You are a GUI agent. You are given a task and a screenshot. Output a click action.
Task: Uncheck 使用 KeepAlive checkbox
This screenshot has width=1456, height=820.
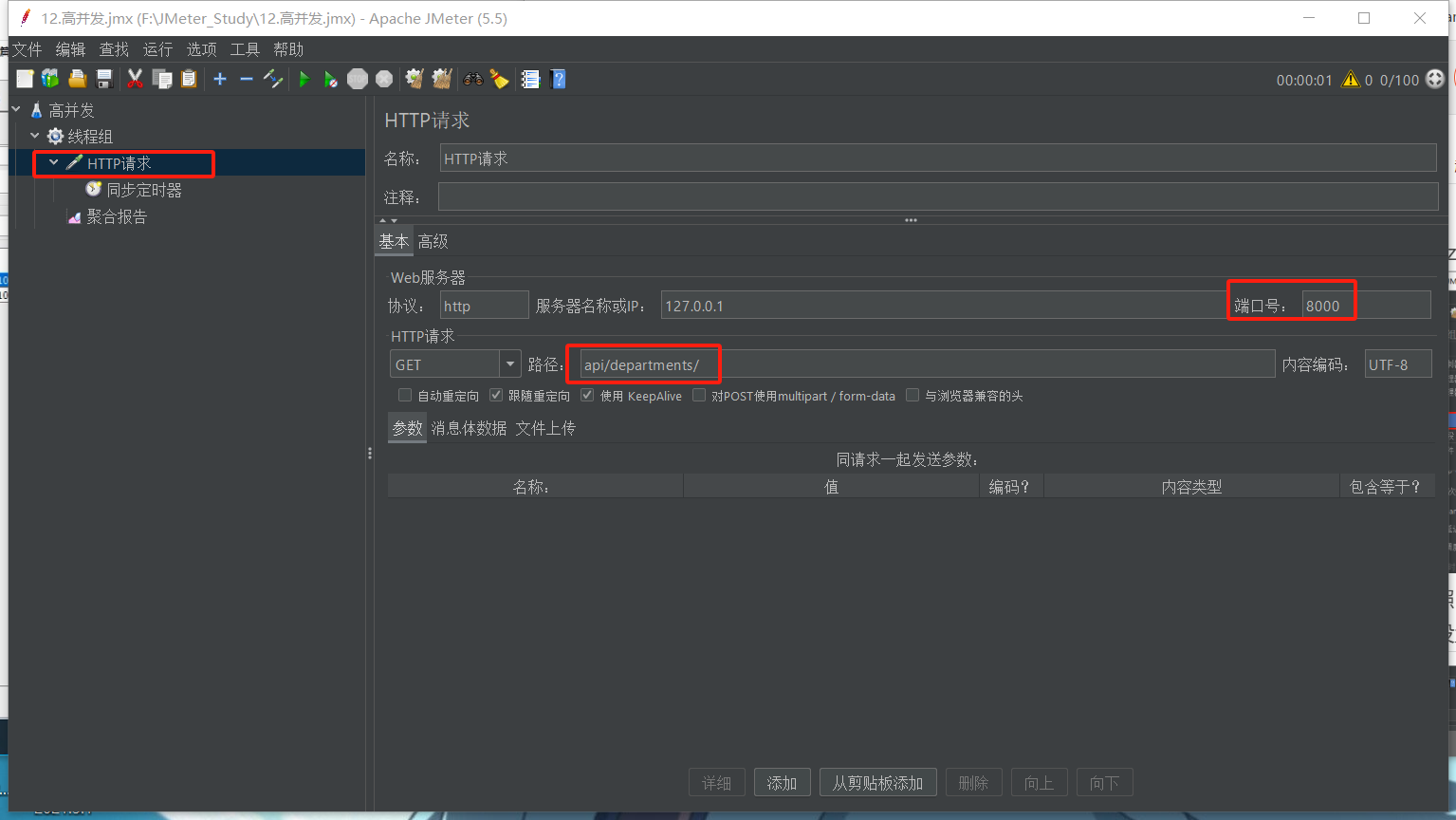(x=587, y=395)
